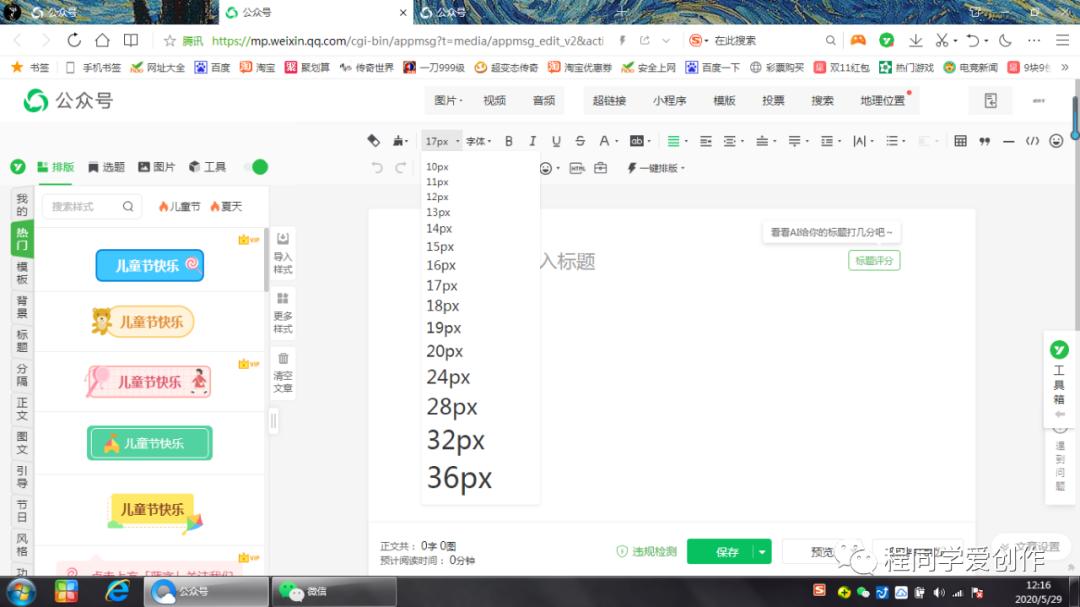Run the 违规检测 compliance check
This screenshot has width=1080, height=607.
[x=651, y=551]
